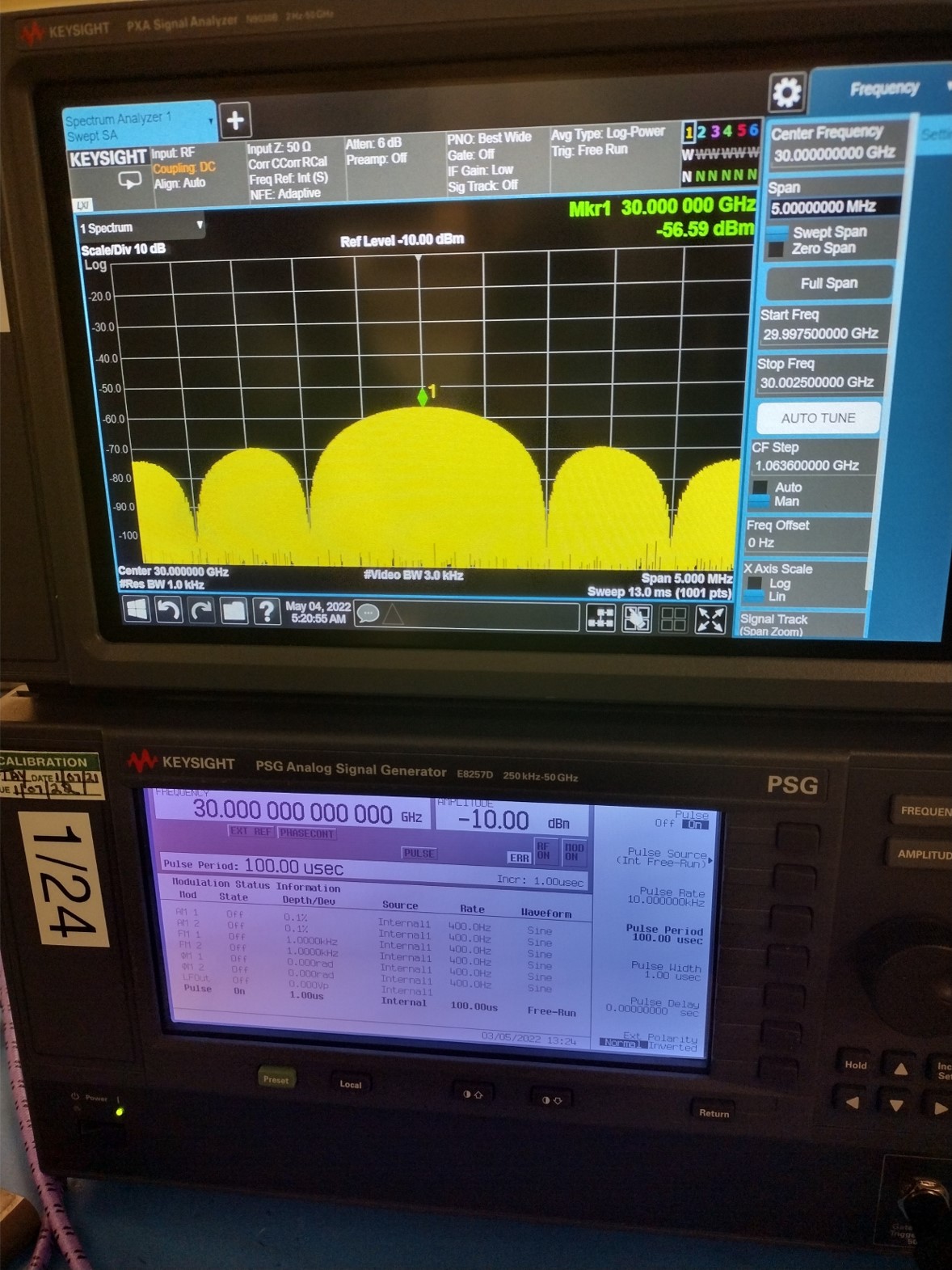Open Help with the question mark icon
Viewport: 952px width, 1270px height.
point(266,612)
